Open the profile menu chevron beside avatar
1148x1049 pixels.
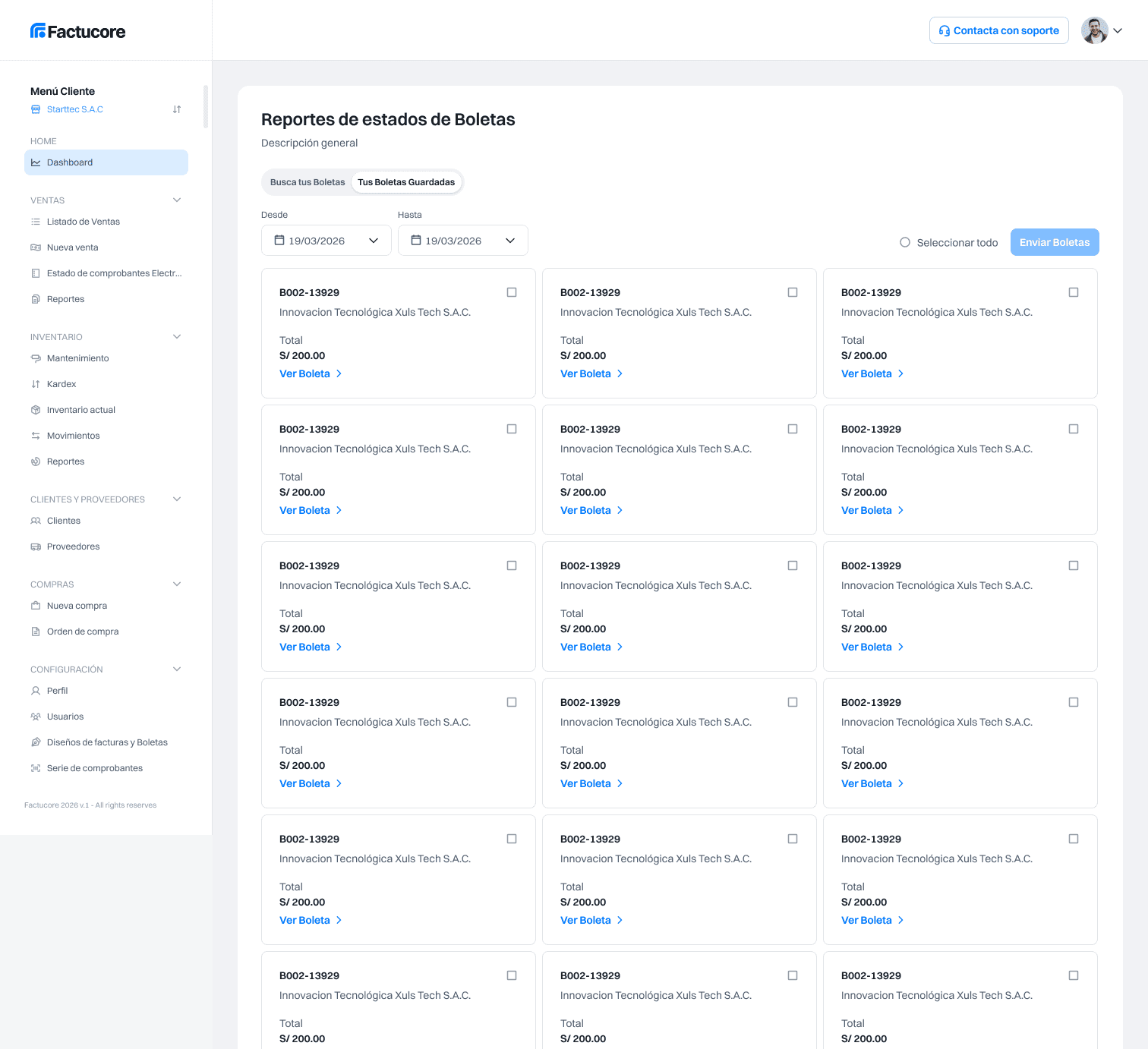pyautogui.click(x=1118, y=31)
